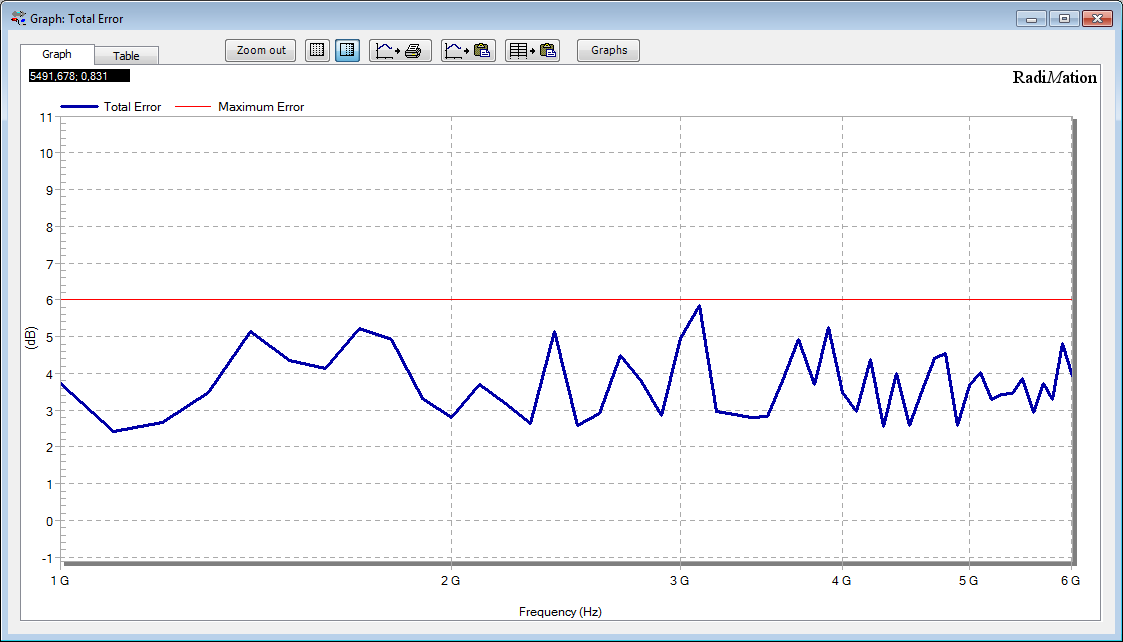The height and width of the screenshot is (642, 1123).
Task: Print the graph using the printer icon
Action: point(401,50)
